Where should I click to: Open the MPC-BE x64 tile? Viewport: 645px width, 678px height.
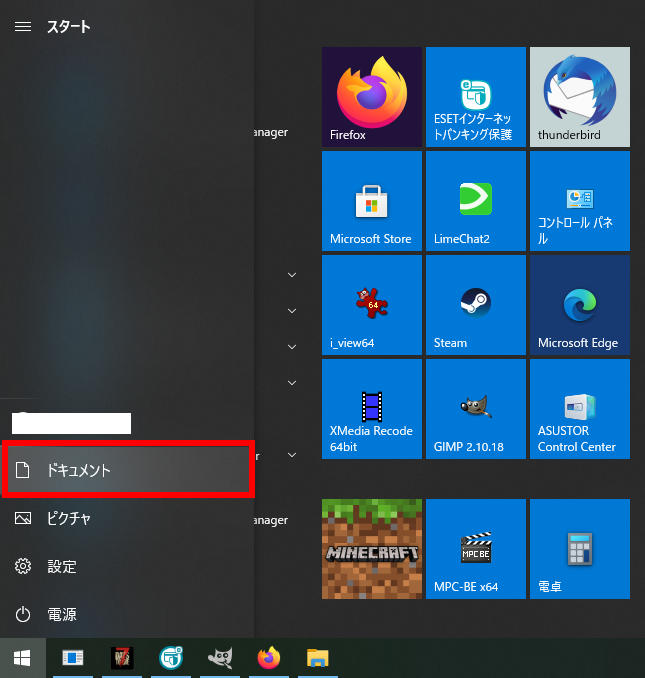pyautogui.click(x=476, y=549)
